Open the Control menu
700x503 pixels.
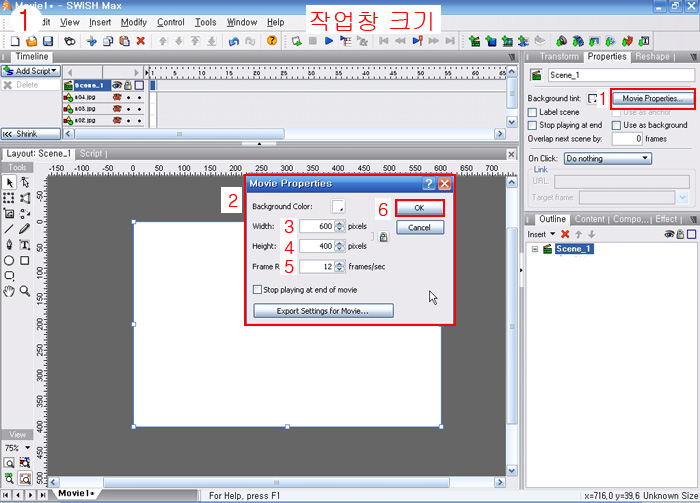pyautogui.click(x=171, y=22)
